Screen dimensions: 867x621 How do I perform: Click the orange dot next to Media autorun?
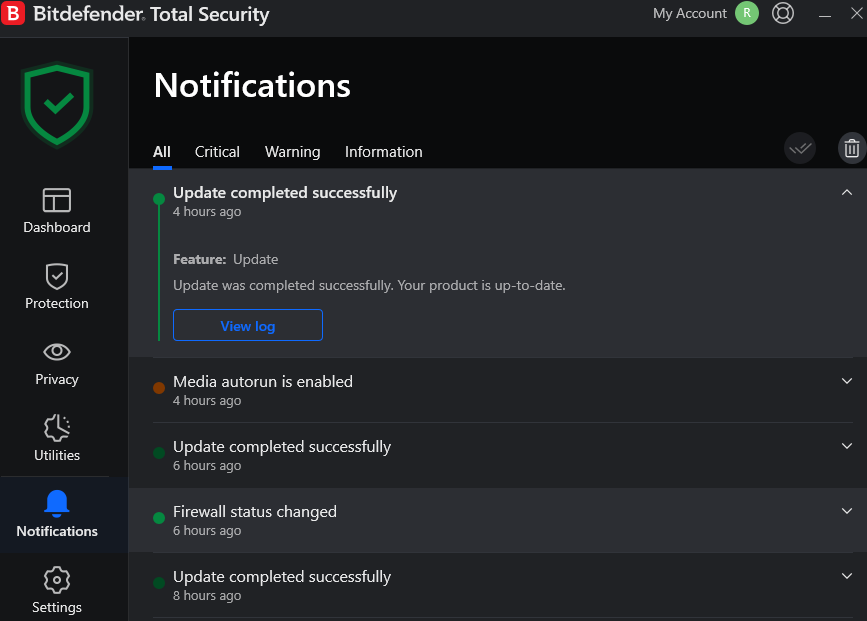[159, 388]
